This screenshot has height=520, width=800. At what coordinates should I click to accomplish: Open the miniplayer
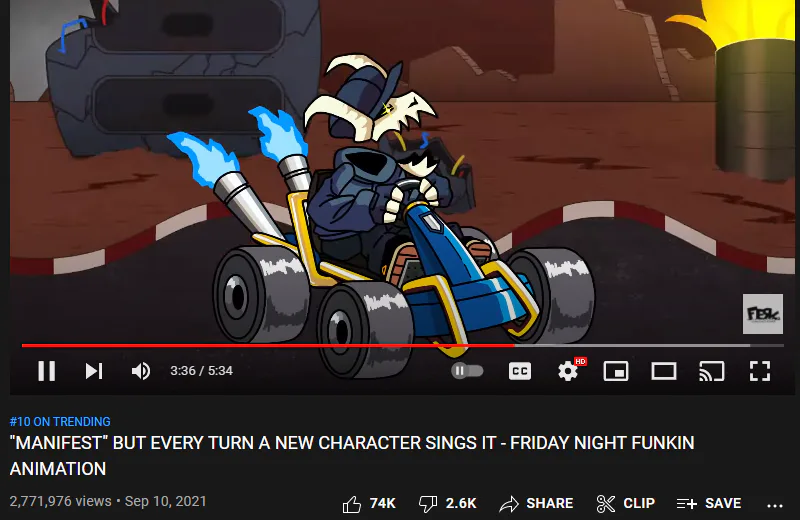click(616, 371)
